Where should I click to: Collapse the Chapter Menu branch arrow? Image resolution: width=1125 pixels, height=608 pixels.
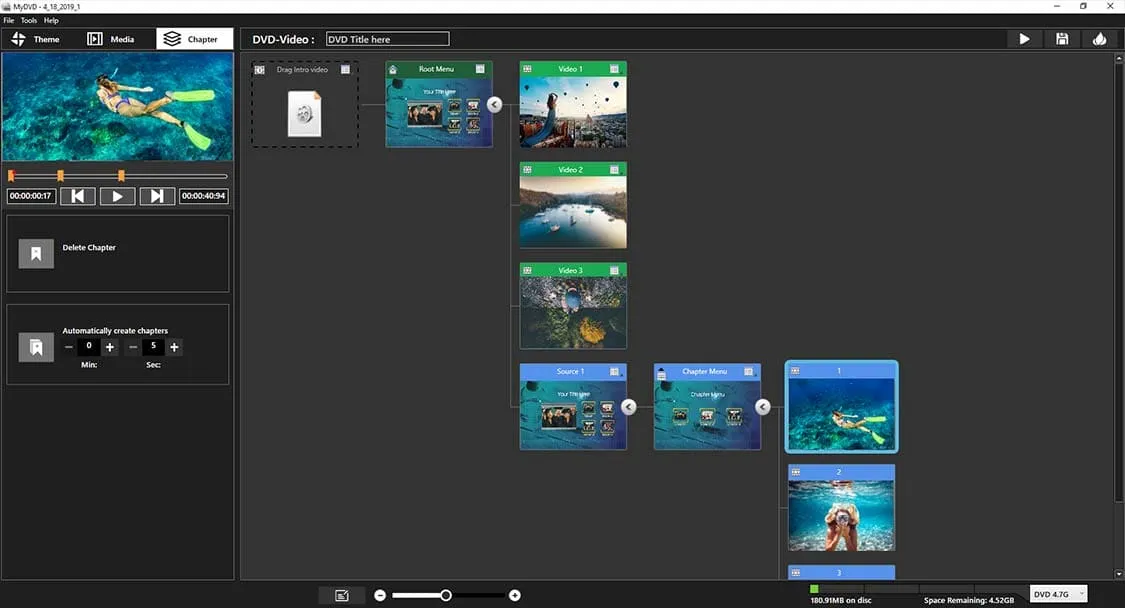click(x=763, y=407)
